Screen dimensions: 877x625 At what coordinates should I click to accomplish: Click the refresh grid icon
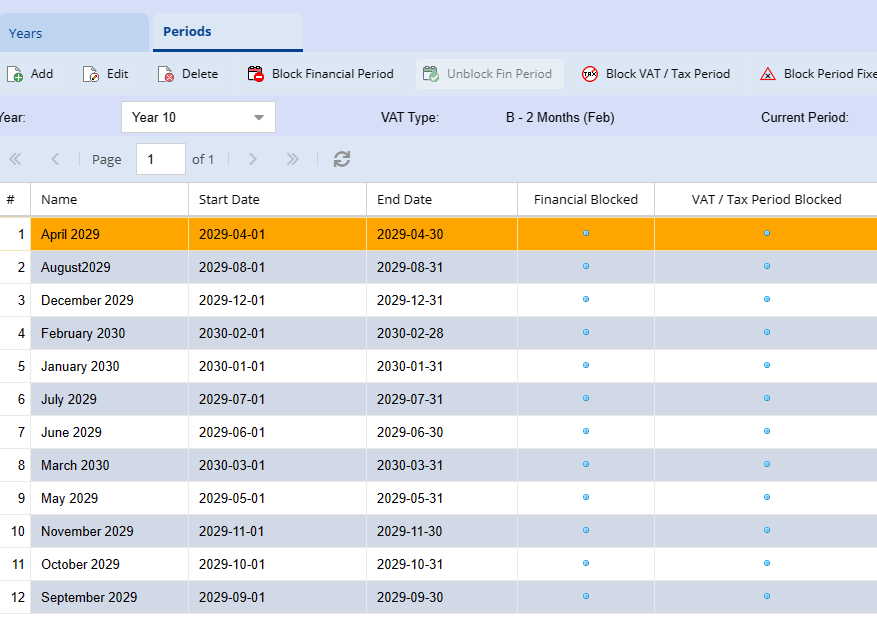(342, 159)
